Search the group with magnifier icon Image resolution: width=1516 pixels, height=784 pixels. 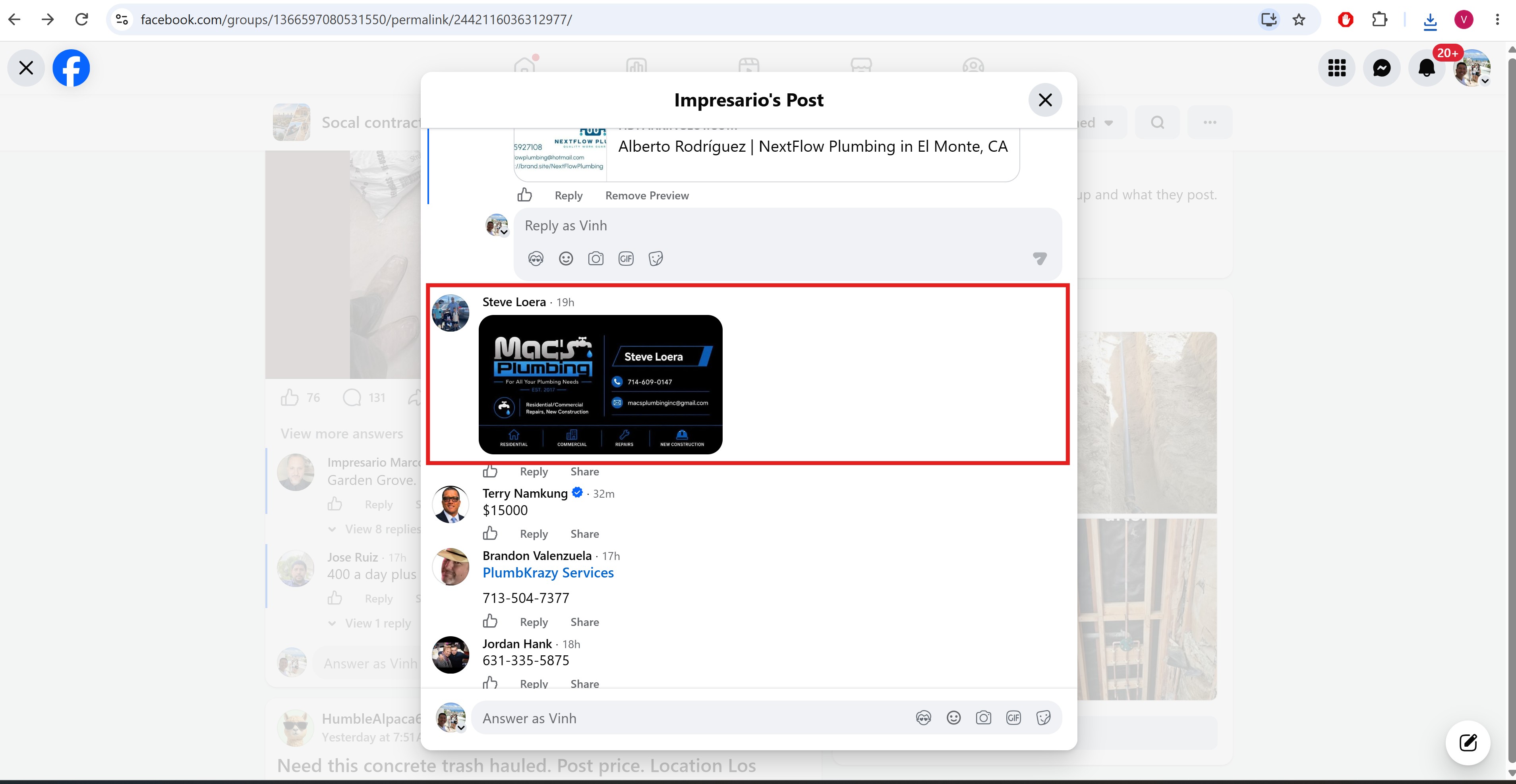1157,122
